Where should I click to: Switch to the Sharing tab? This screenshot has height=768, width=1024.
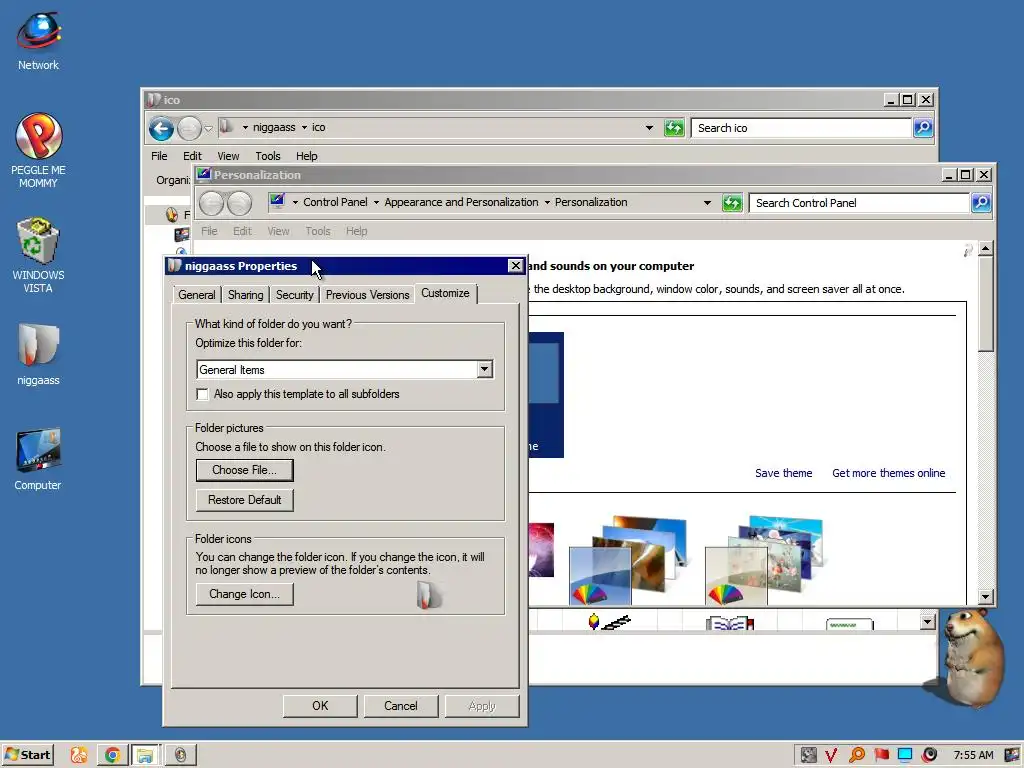[x=246, y=295]
